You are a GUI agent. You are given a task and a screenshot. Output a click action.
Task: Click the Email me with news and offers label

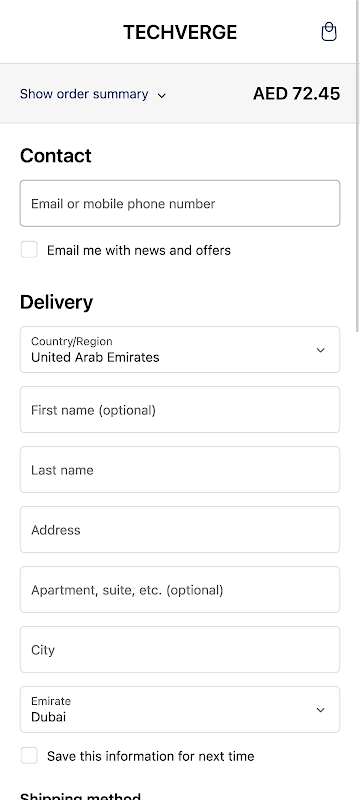(x=139, y=251)
